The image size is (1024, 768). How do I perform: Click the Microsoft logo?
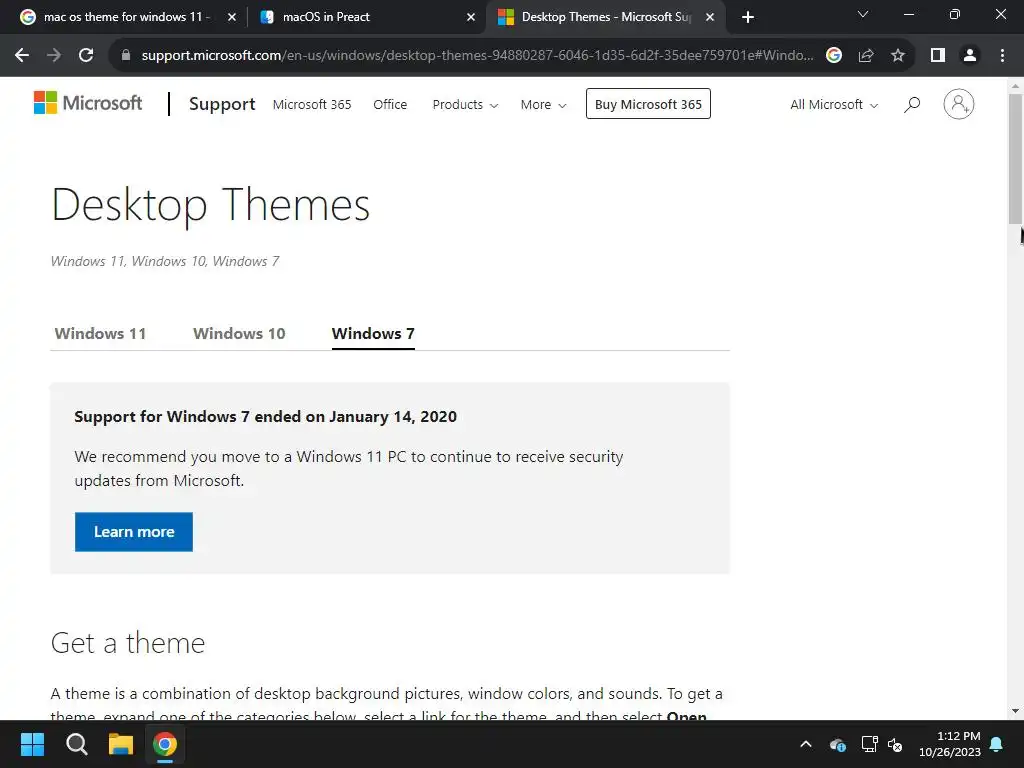(88, 103)
